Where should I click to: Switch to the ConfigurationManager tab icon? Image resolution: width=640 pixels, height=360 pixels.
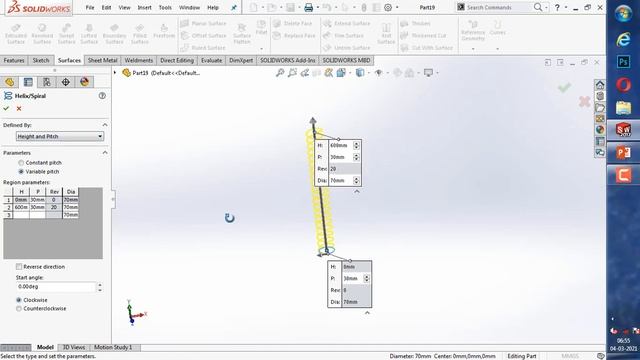[47, 82]
